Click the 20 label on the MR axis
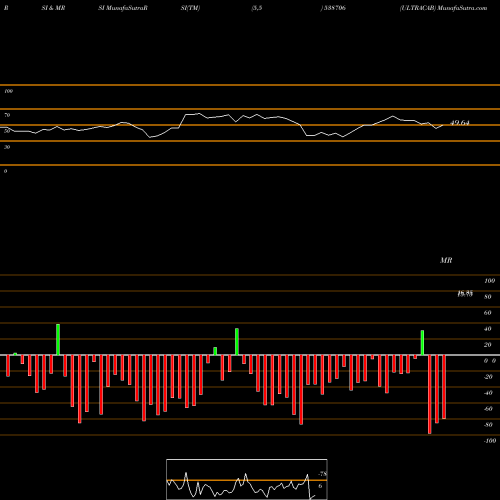 point(488,345)
